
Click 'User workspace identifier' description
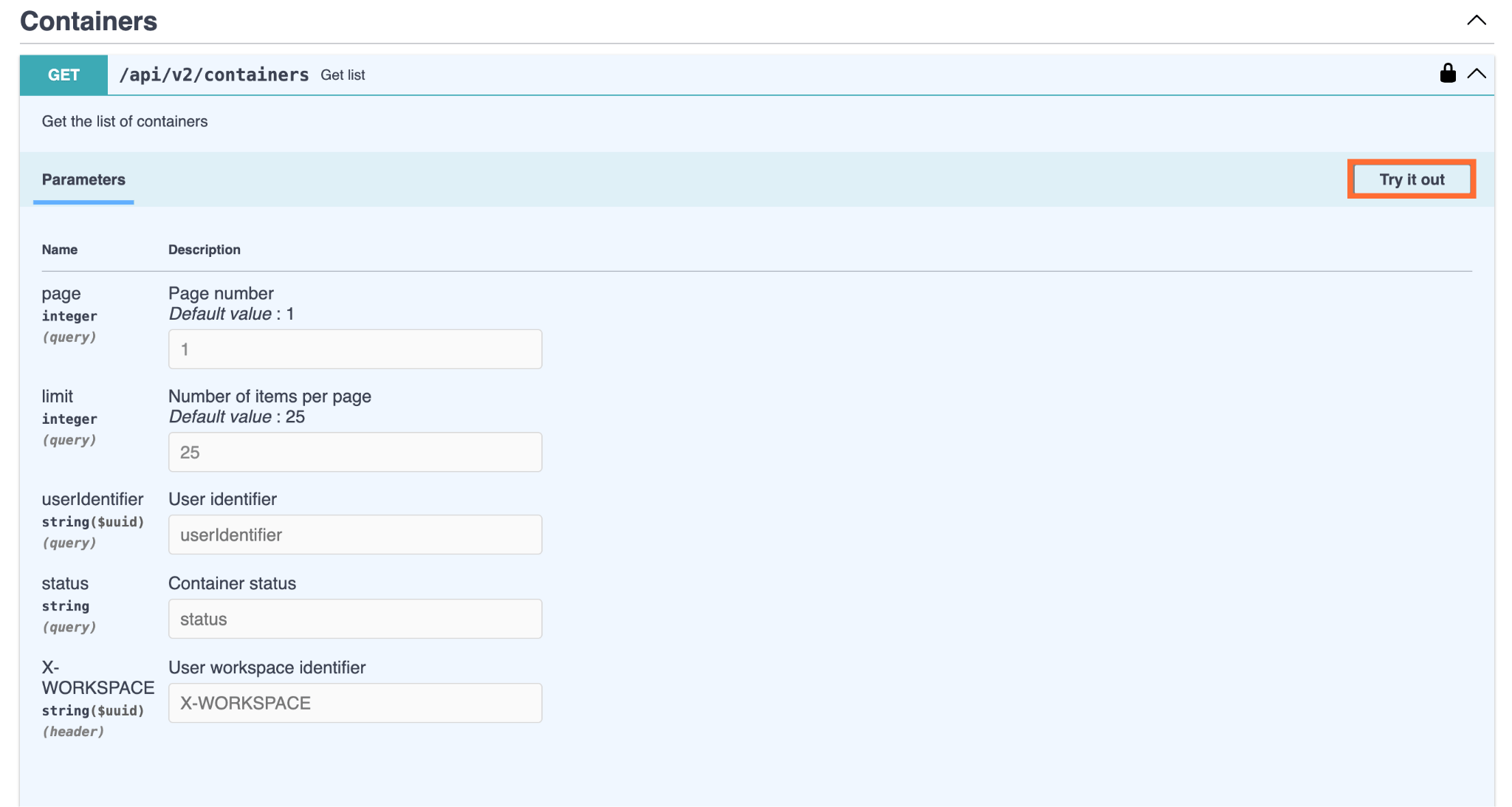pyautogui.click(x=267, y=667)
